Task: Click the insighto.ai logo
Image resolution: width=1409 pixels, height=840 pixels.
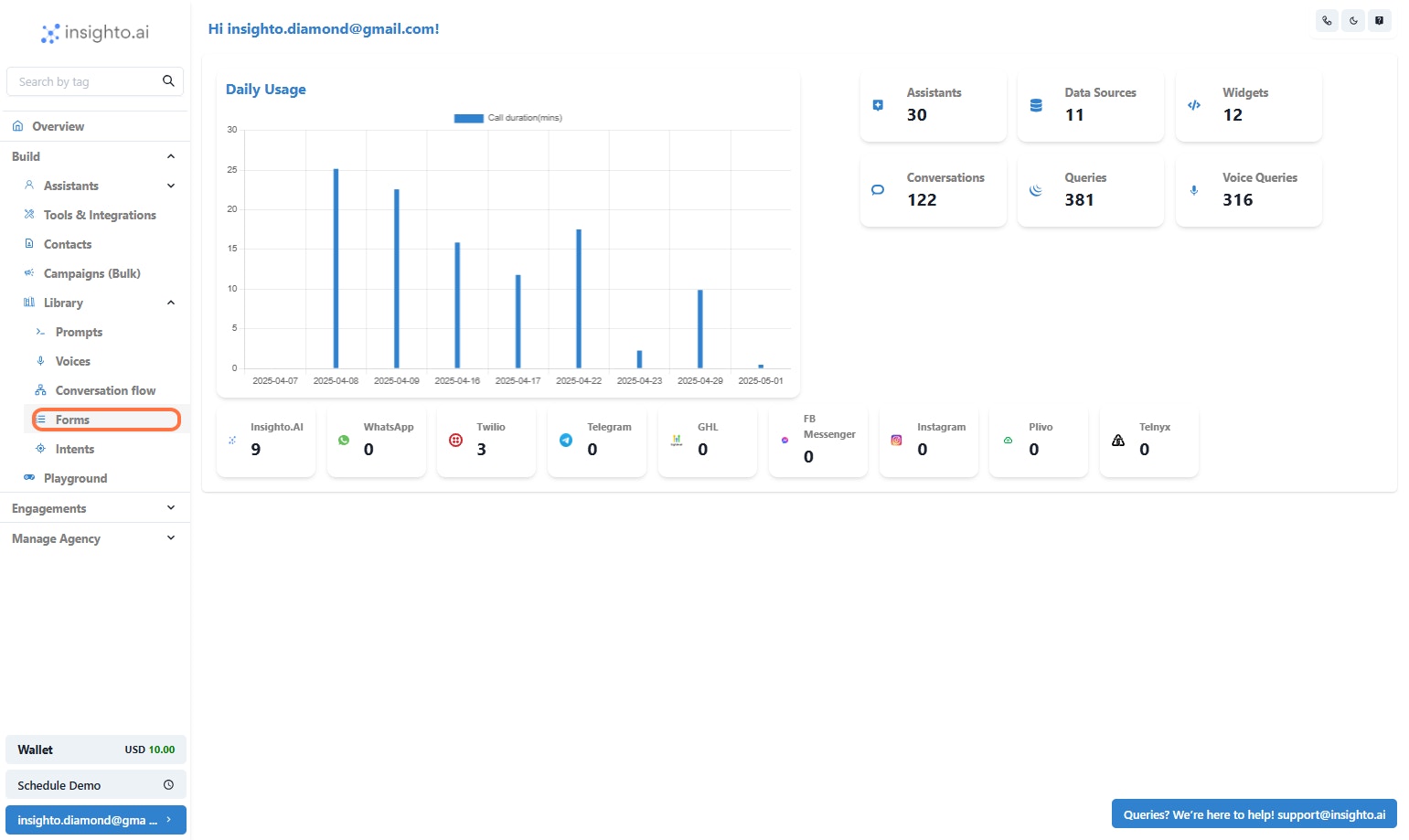Action: tap(95, 33)
